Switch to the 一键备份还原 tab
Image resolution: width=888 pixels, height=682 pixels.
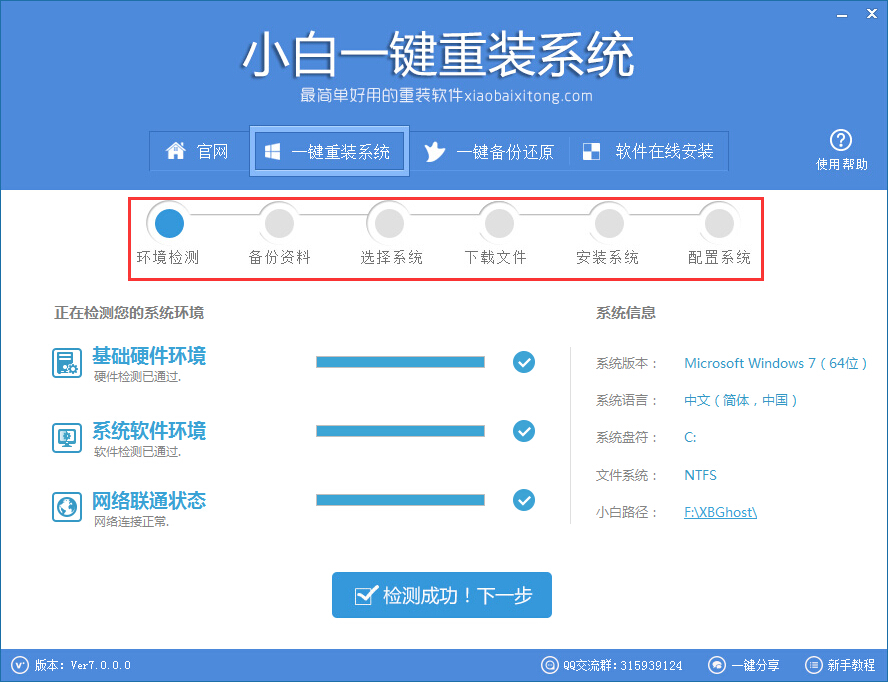click(491, 151)
